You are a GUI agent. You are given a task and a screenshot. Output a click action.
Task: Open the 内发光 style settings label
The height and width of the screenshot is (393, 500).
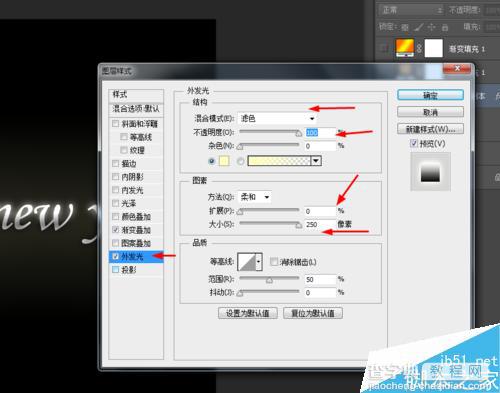coord(132,190)
